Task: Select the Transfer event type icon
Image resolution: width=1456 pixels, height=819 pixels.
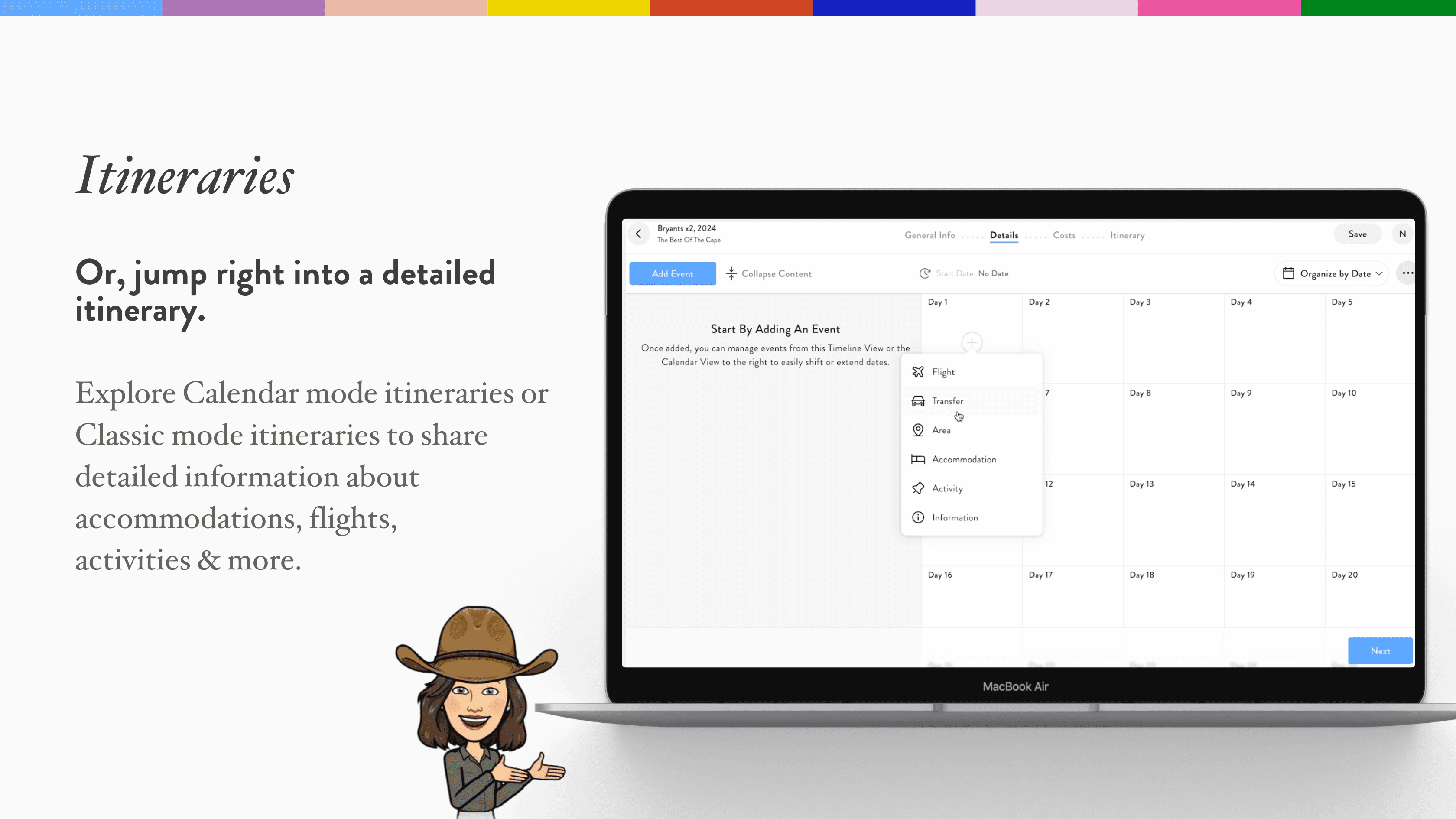Action: (x=918, y=401)
